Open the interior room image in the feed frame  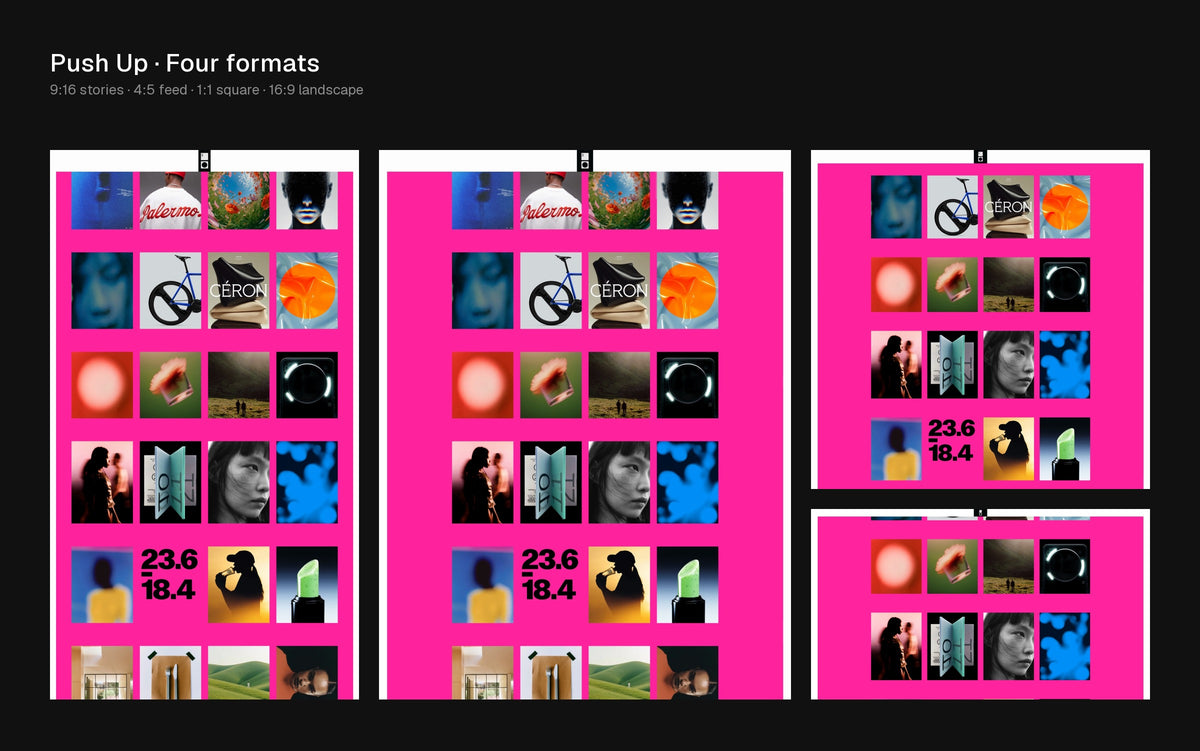(483, 672)
